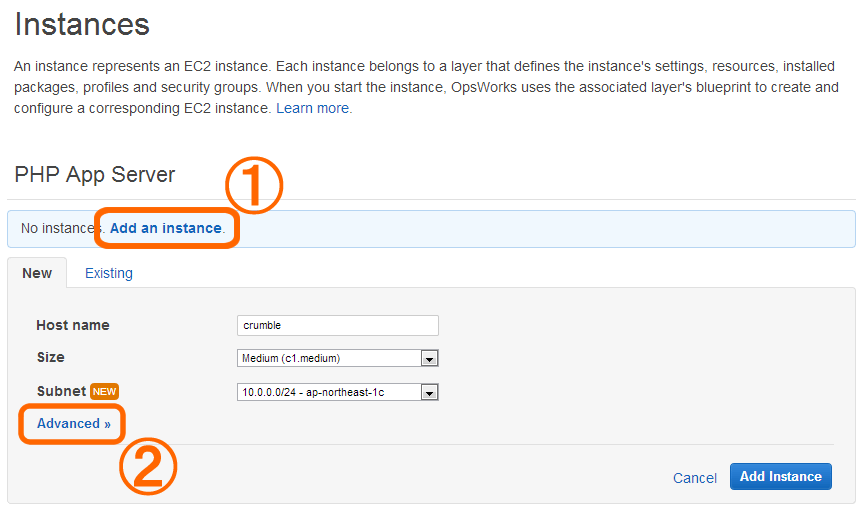Viewport: 865px width, 513px height.
Task: Click the Subnet dropdown arrow button
Action: (x=429, y=393)
